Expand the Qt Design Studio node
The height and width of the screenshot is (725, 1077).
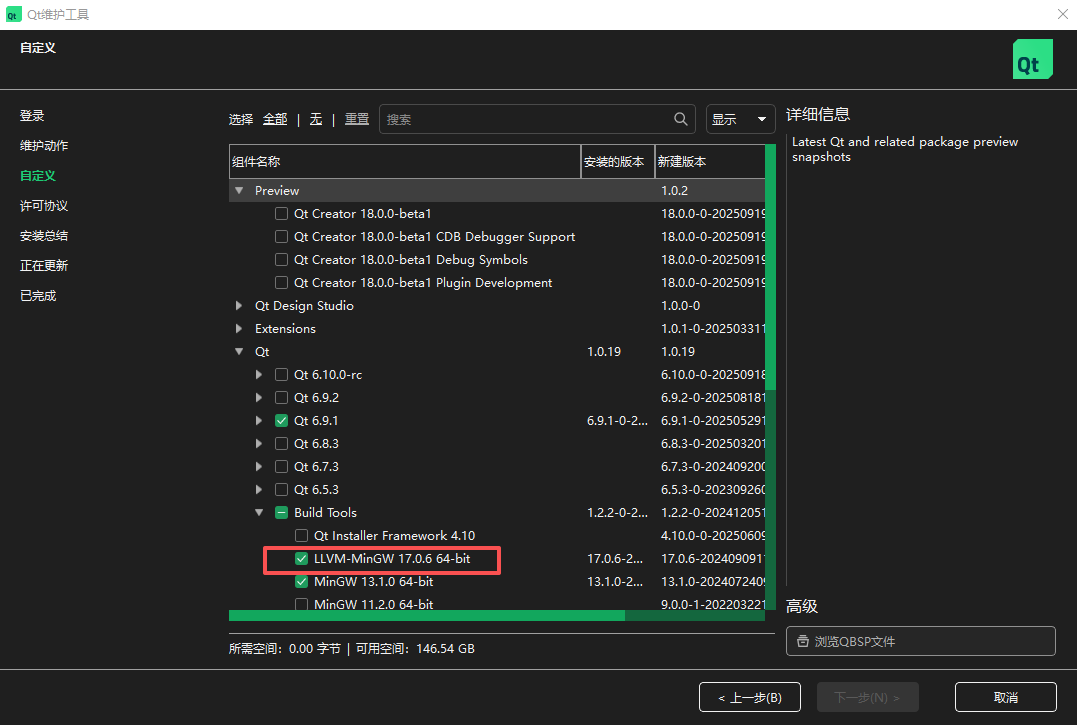click(x=239, y=306)
